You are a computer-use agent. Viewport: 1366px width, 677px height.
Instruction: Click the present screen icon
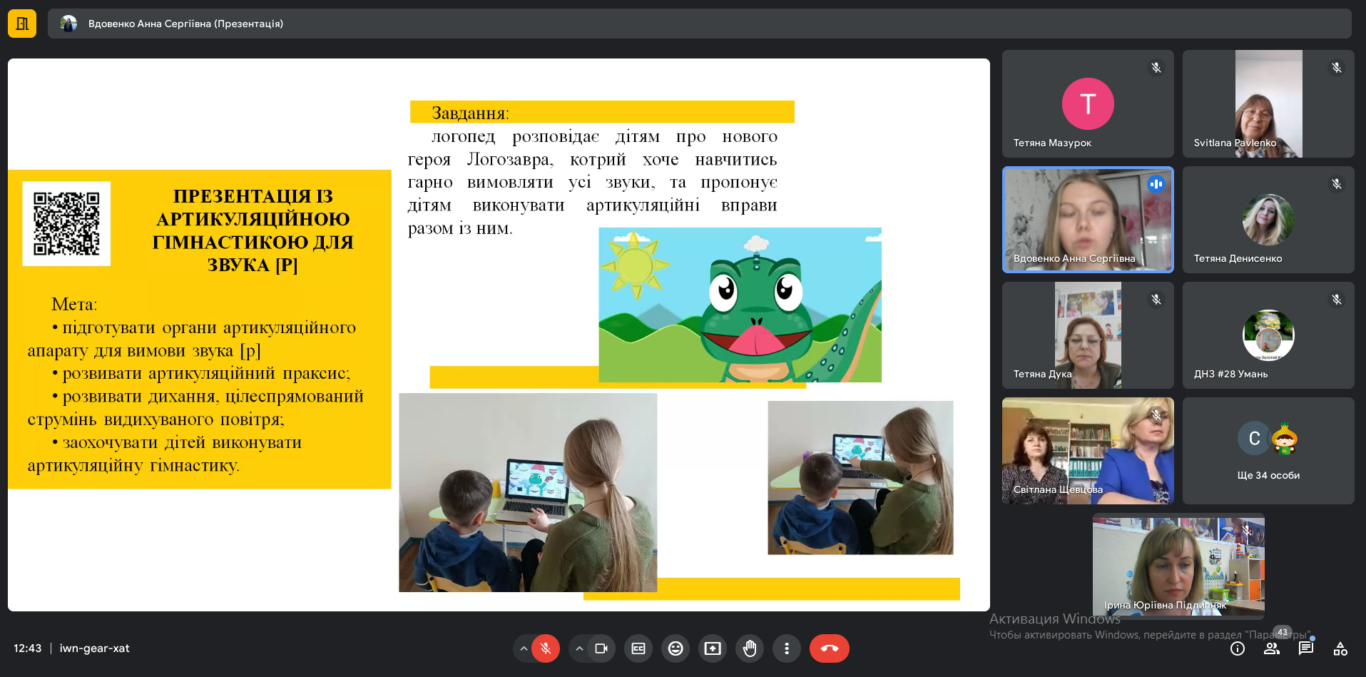712,648
